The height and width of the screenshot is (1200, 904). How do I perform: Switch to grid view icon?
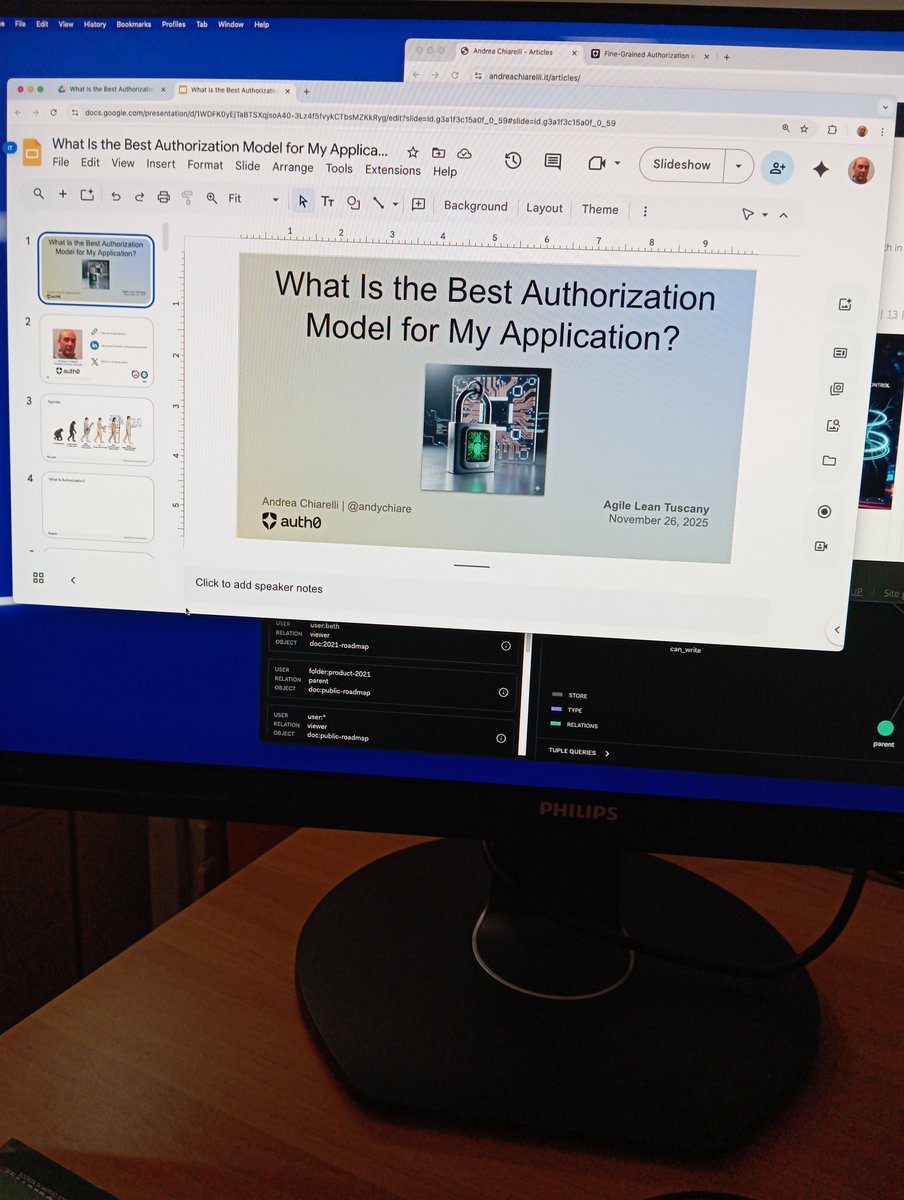coord(38,578)
